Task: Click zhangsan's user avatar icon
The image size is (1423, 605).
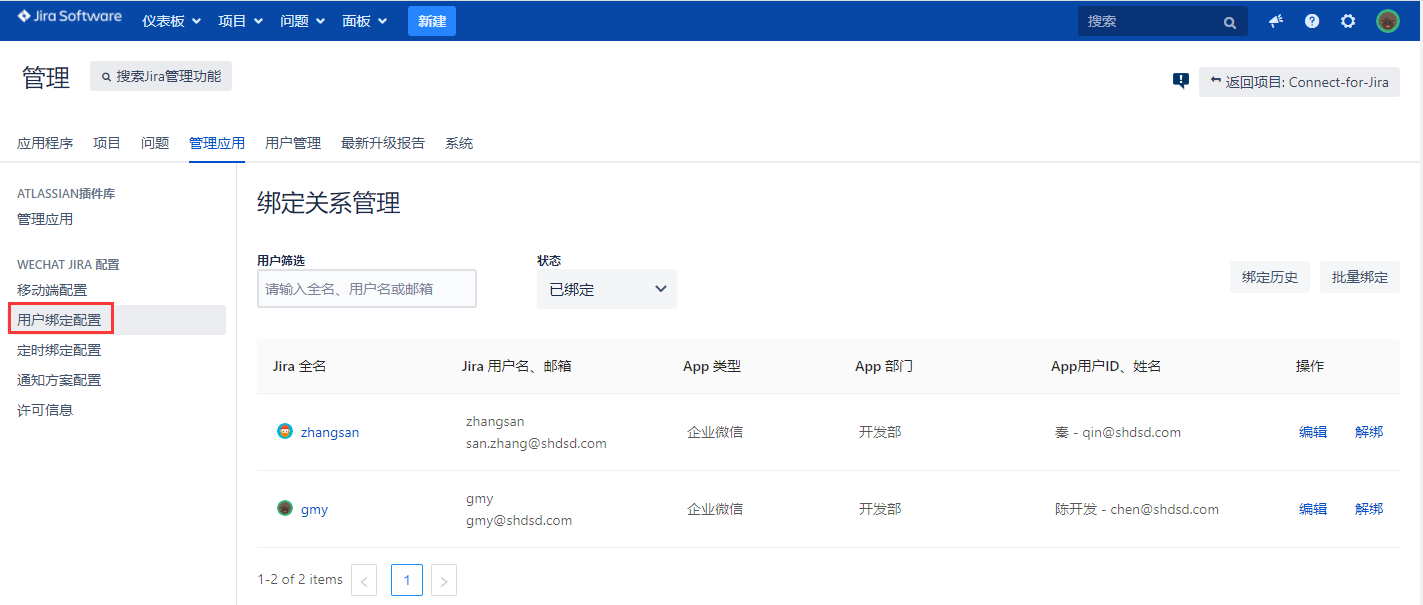Action: click(285, 432)
